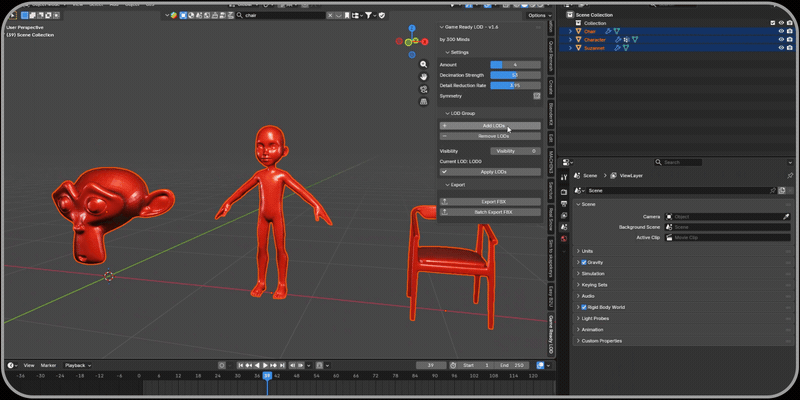Jump to timeline end frame
The image size is (800, 400).
tap(282, 365)
